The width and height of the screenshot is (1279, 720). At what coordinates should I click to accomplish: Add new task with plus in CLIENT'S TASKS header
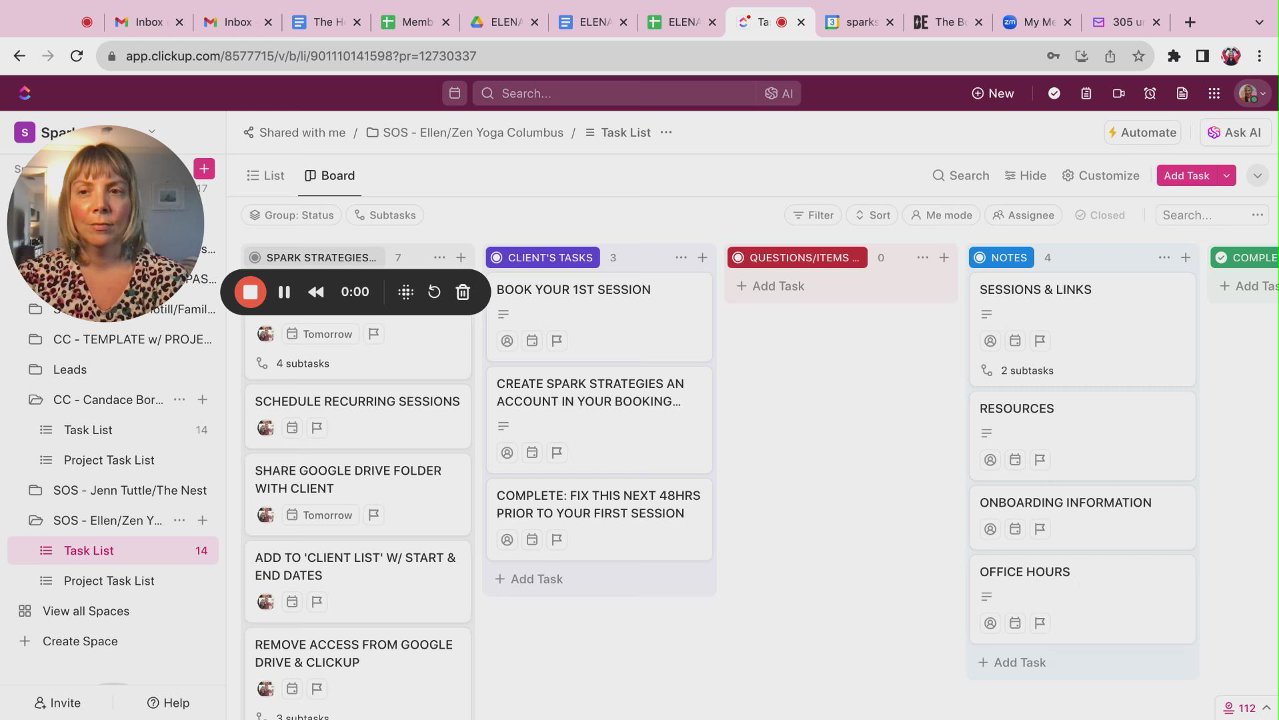pyautogui.click(x=703, y=258)
